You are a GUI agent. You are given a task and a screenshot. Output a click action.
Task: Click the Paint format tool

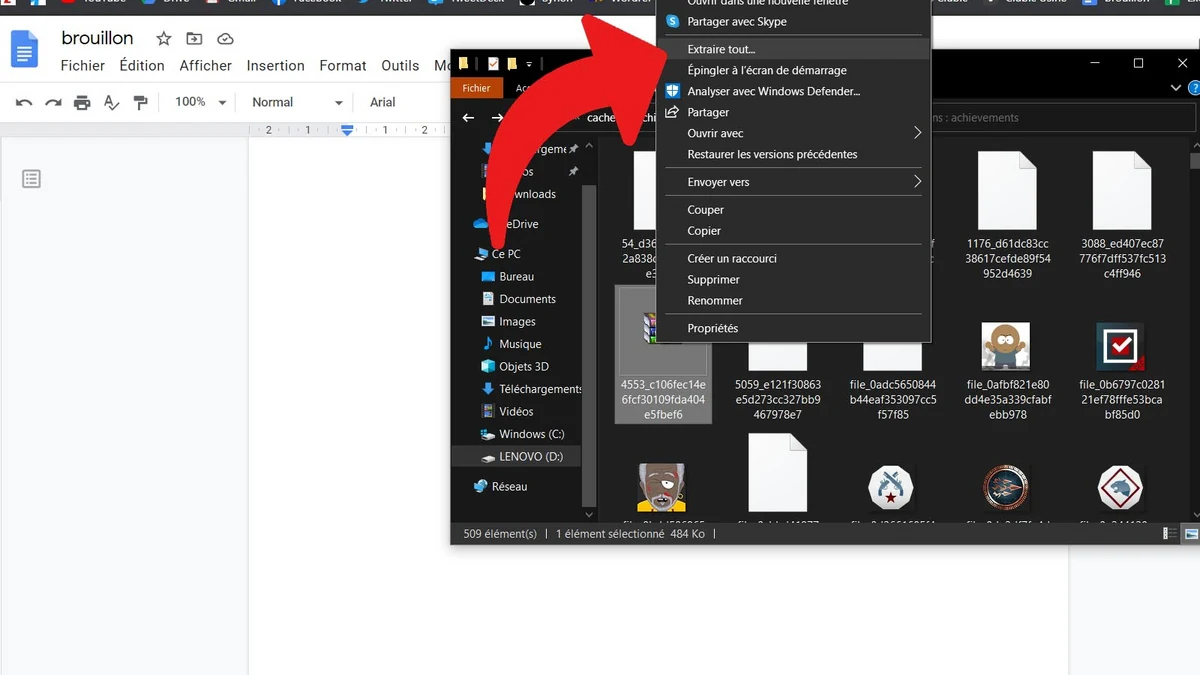(x=140, y=102)
